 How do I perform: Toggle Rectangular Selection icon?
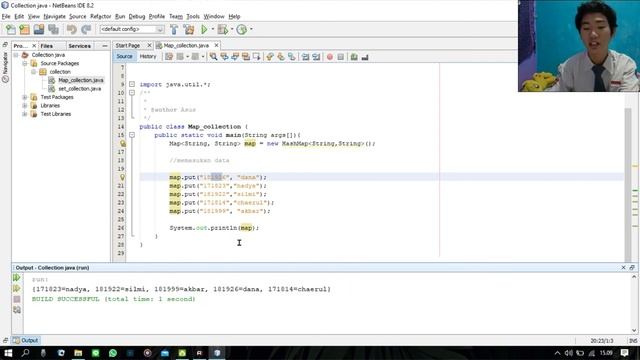[256, 57]
